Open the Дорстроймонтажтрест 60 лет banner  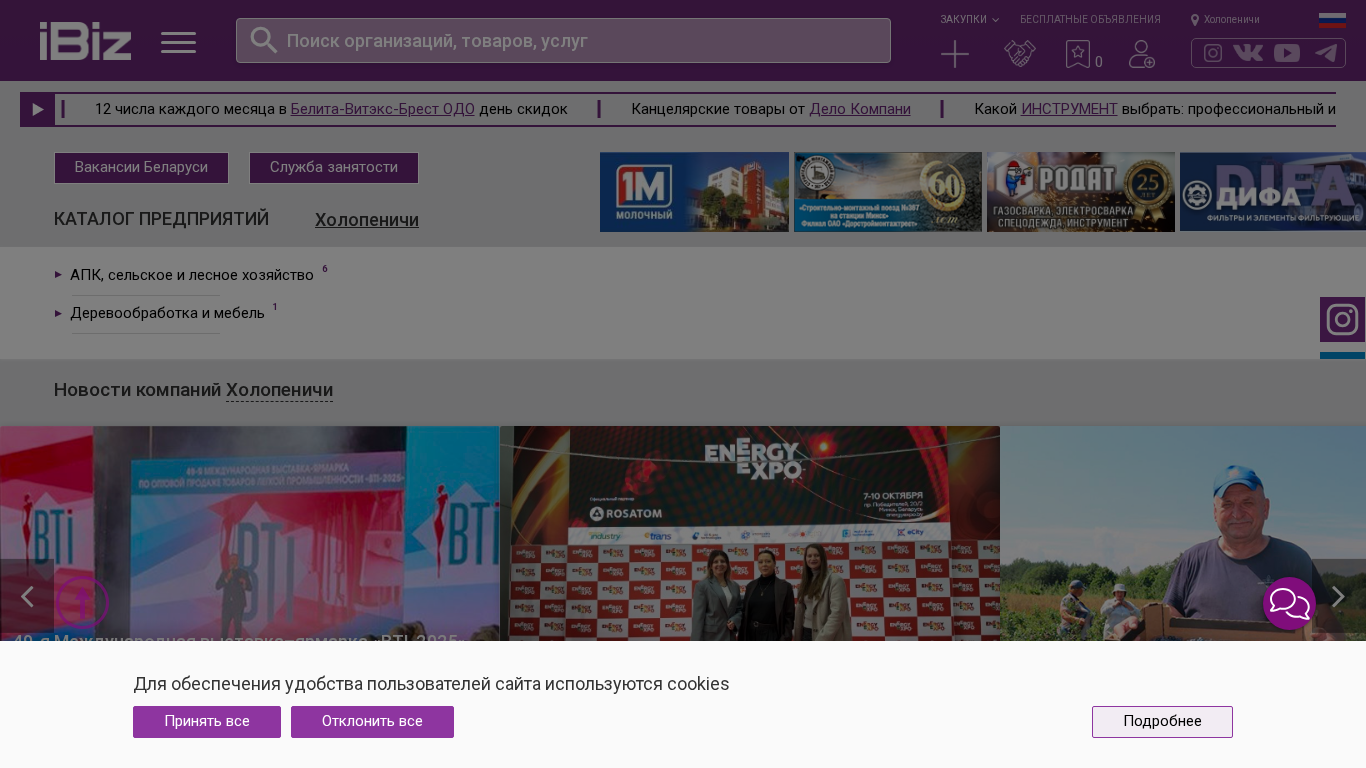click(888, 192)
